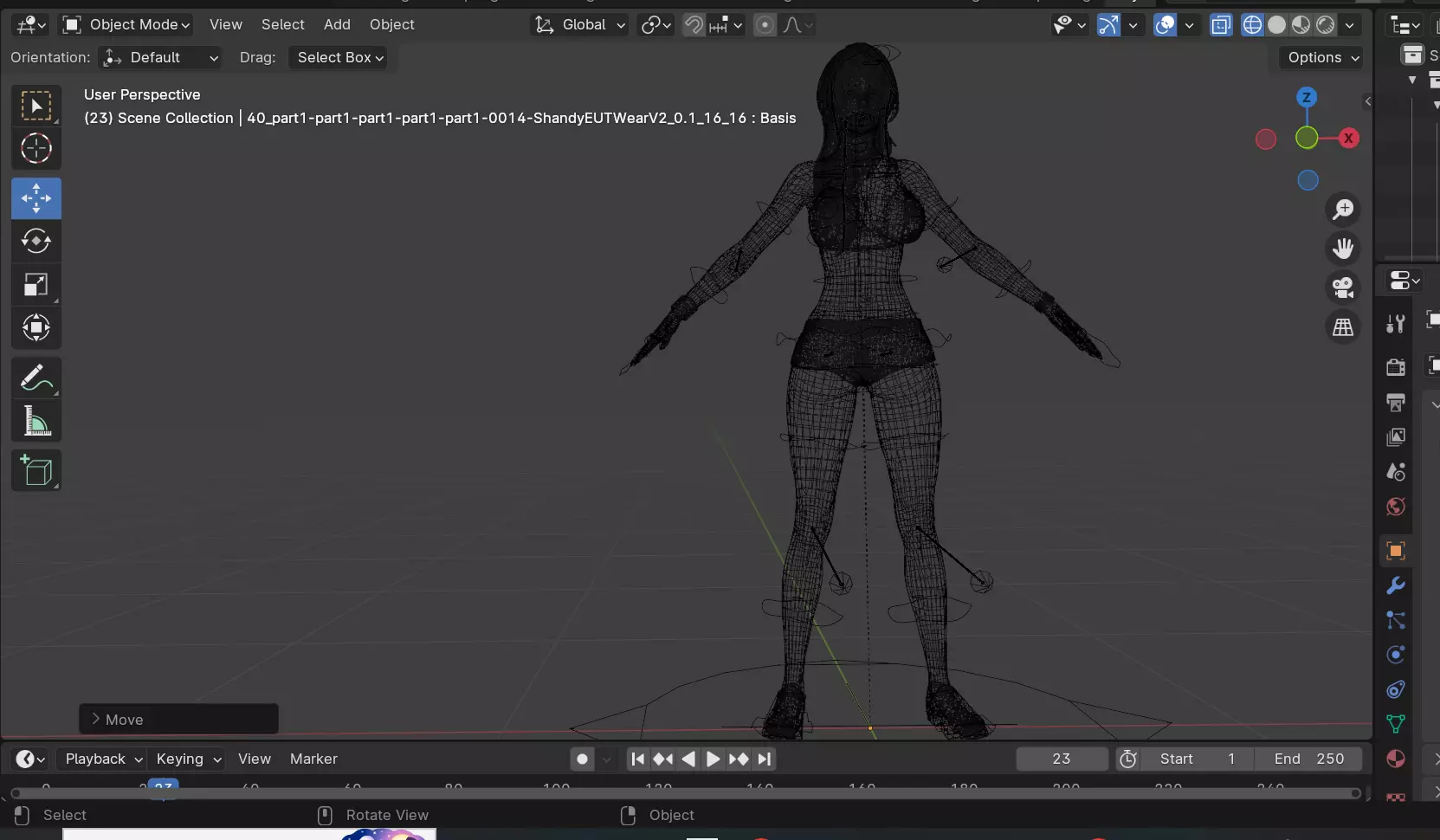Open the Orientation Default dropdown
This screenshot has width=1440, height=840.
point(160,58)
